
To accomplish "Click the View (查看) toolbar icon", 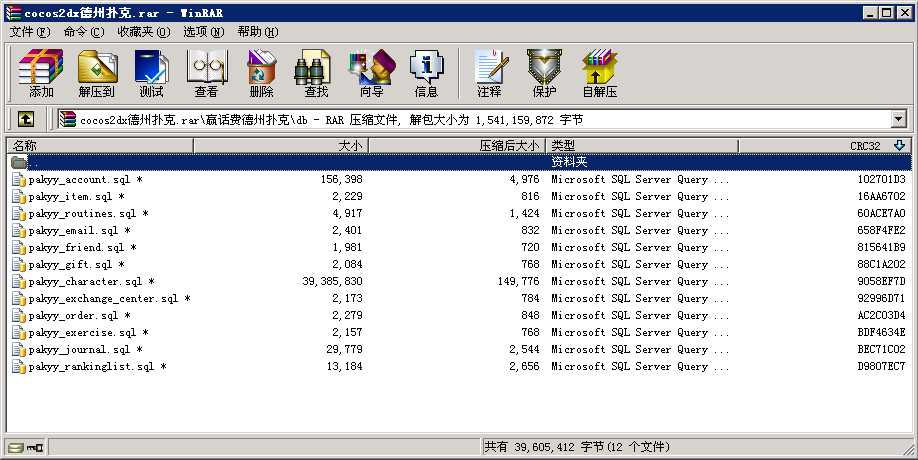I will point(206,74).
